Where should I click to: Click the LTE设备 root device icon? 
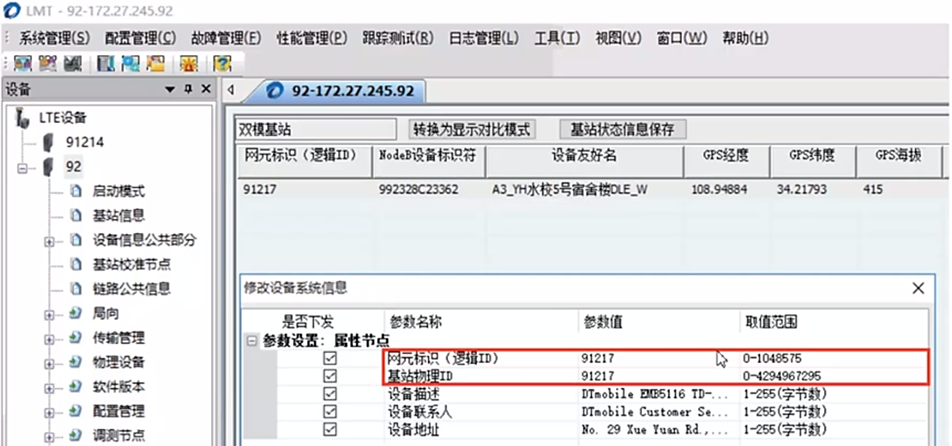(x=22, y=117)
